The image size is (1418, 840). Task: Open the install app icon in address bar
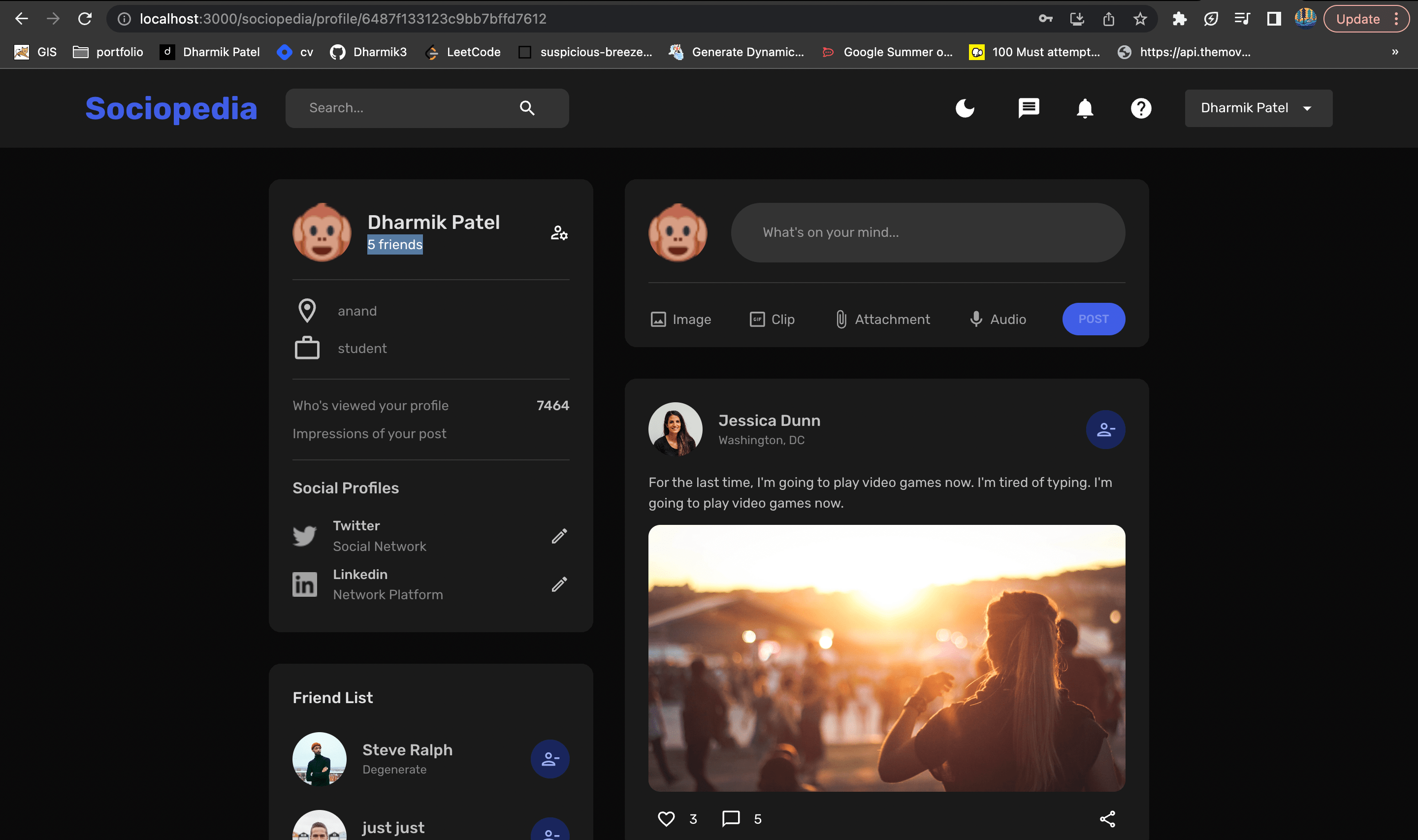click(x=1077, y=19)
